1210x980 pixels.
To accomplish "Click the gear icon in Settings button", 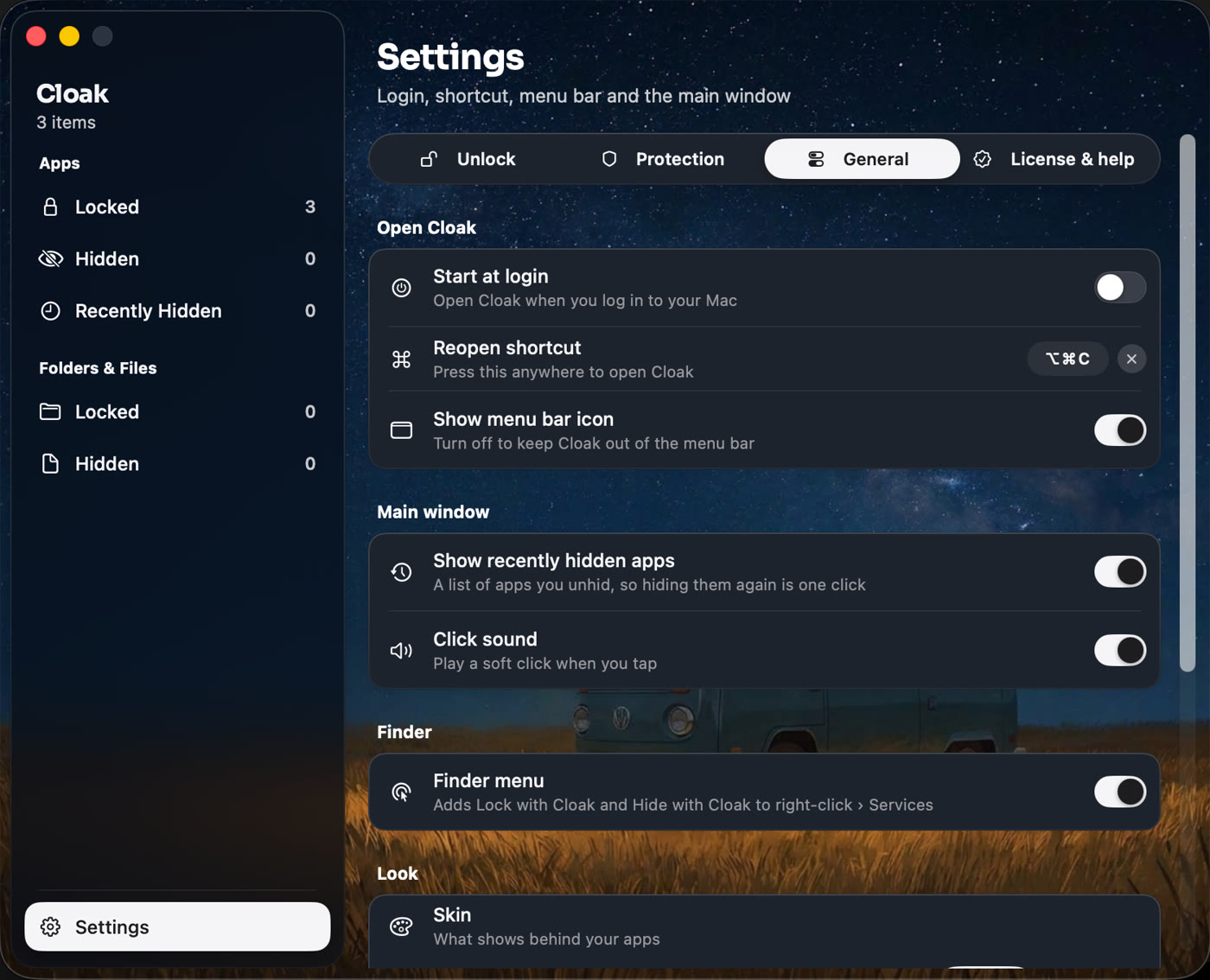I will tap(51, 926).
